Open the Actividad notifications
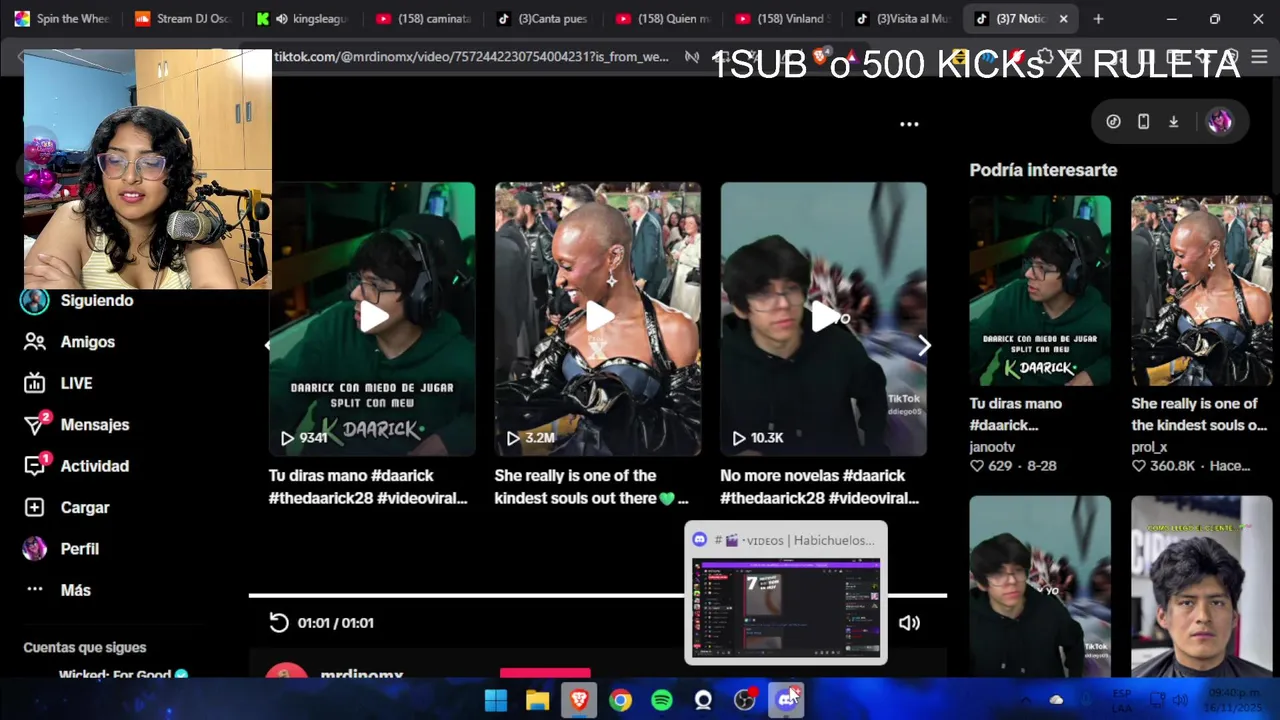The width and height of the screenshot is (1280, 720). click(76, 466)
